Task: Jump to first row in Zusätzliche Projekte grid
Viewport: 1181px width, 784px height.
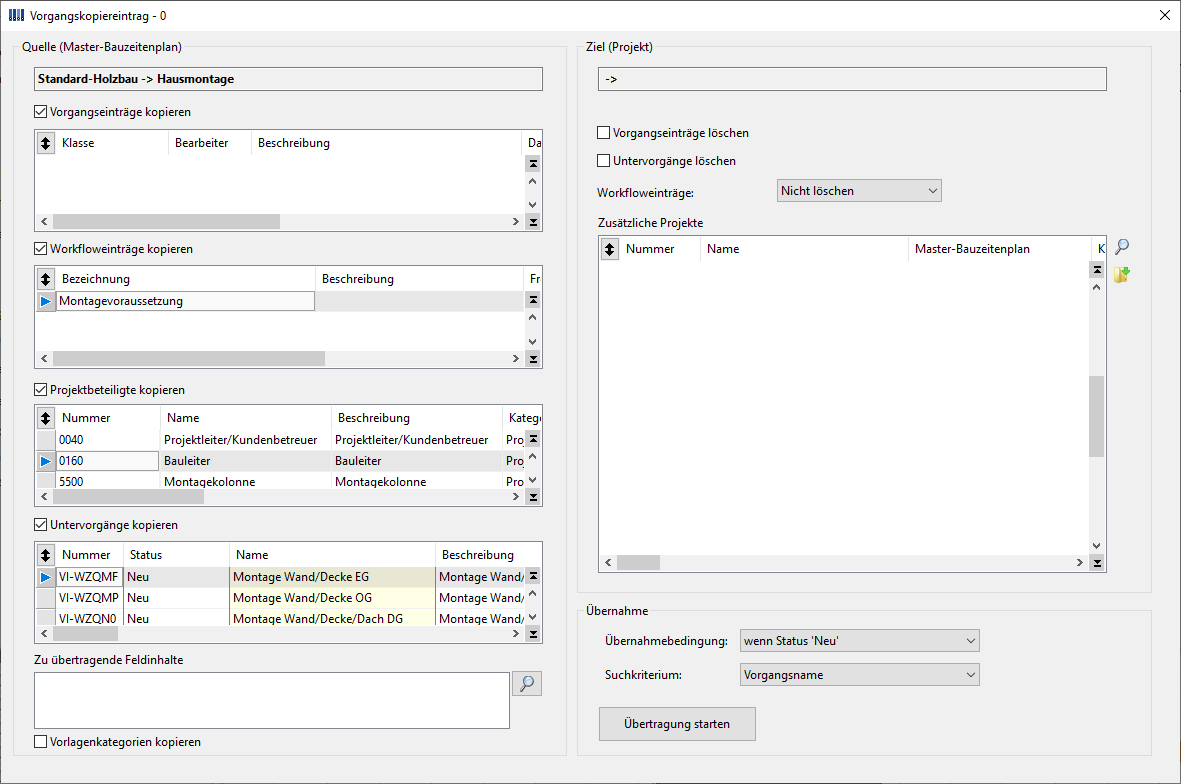Action: pyautogui.click(x=1097, y=270)
